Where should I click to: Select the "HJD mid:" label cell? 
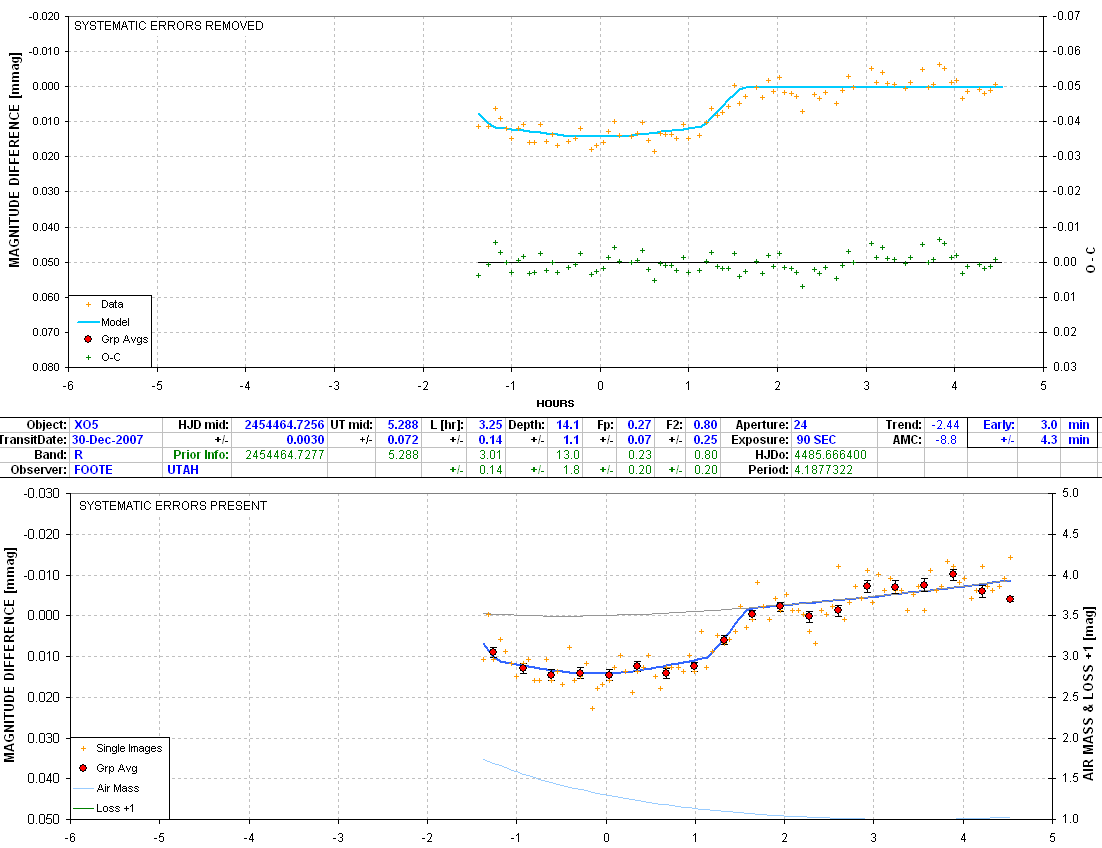(x=203, y=425)
